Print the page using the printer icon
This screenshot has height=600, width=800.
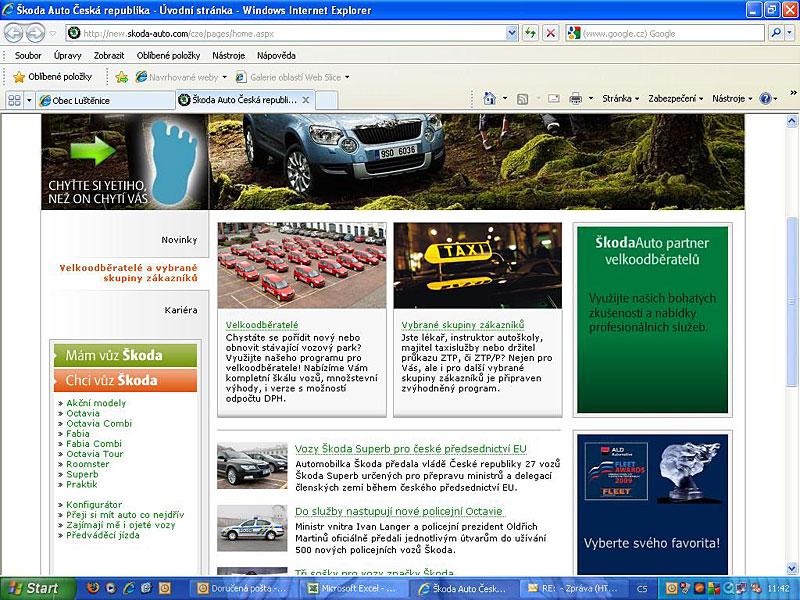(576, 98)
